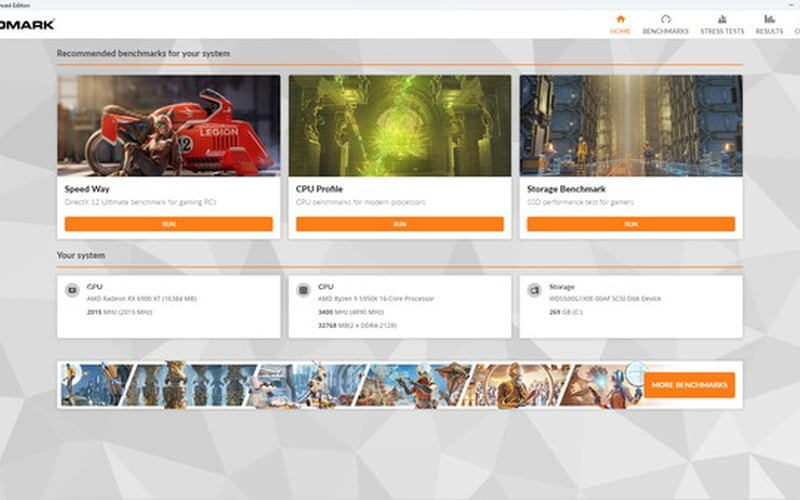Click the Home house icon
This screenshot has height=500, width=800.
click(620, 19)
